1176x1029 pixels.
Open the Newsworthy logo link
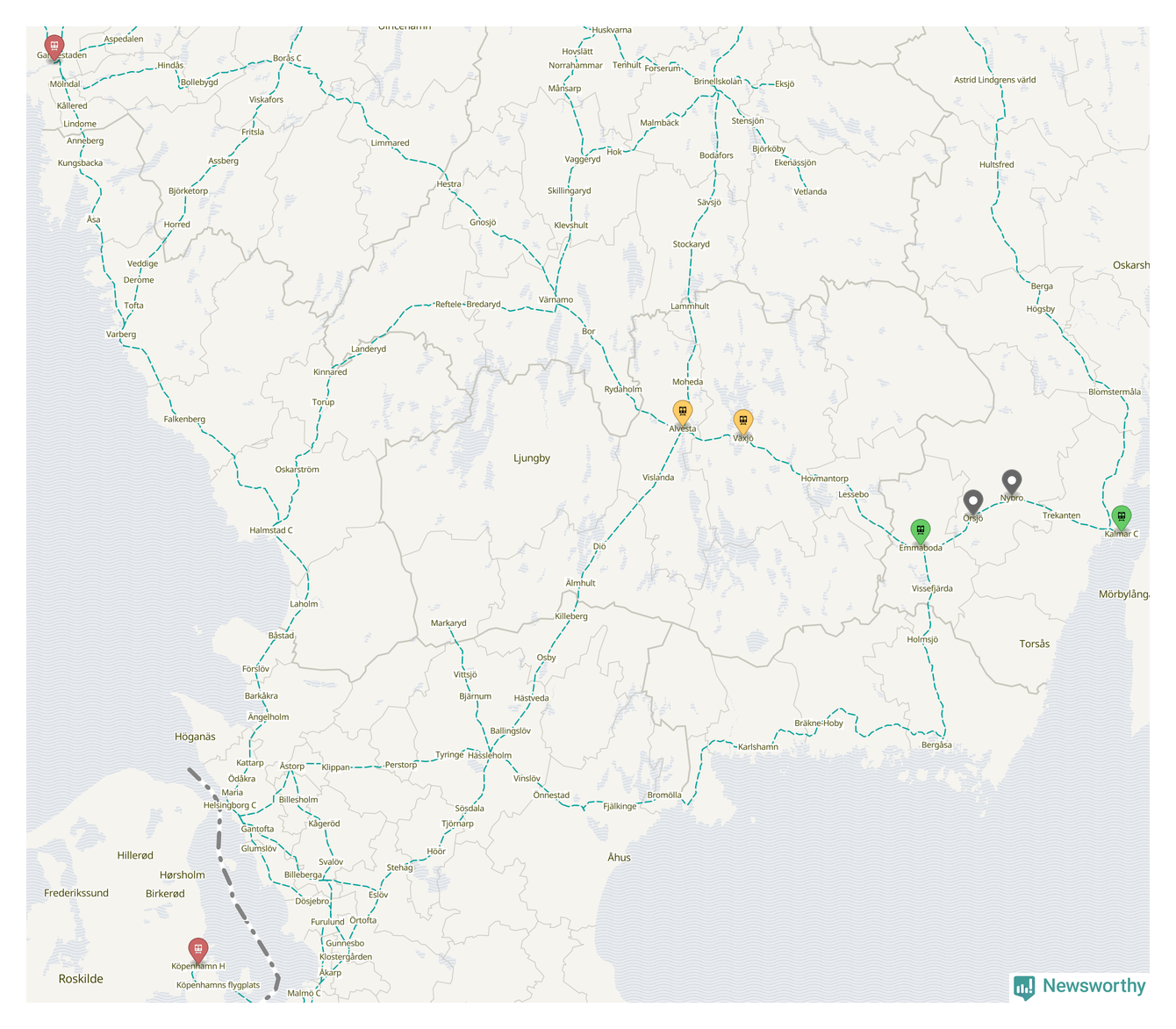point(1079,986)
